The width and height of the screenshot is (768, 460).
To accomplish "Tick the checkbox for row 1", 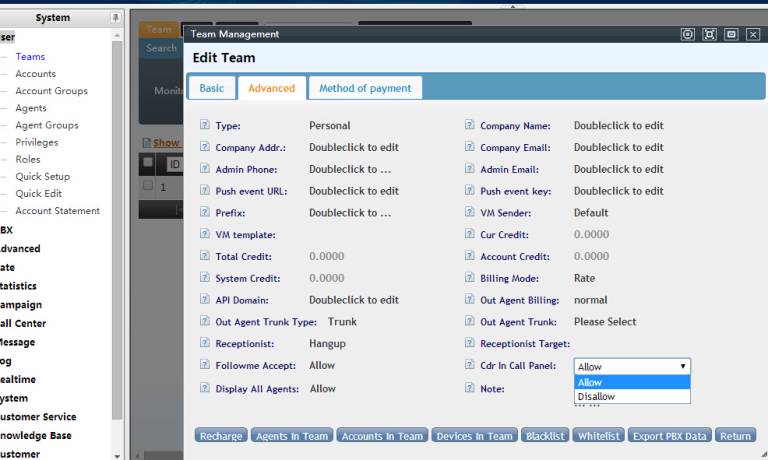I will coord(148,186).
